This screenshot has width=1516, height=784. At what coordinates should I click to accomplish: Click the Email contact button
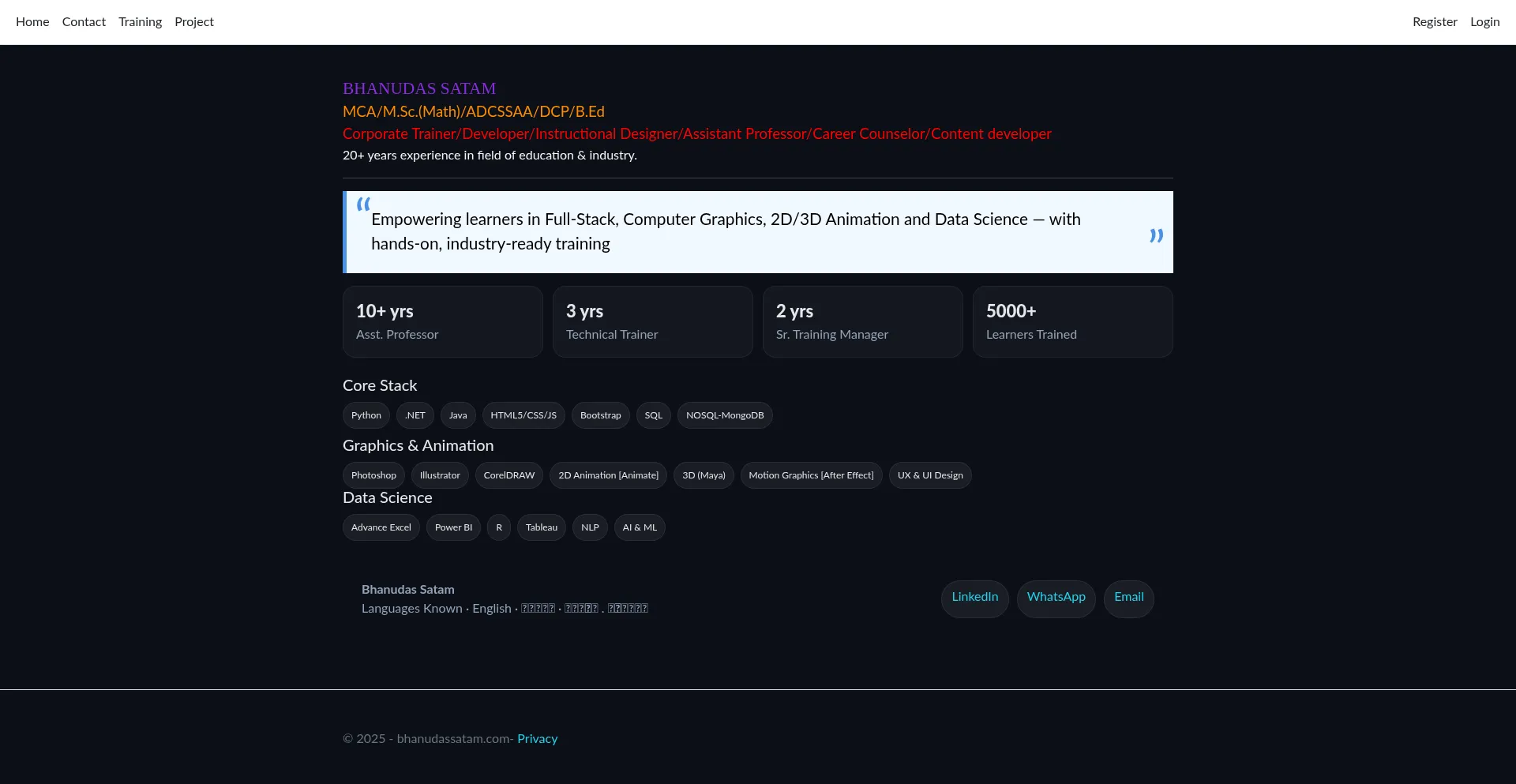[1128, 598]
